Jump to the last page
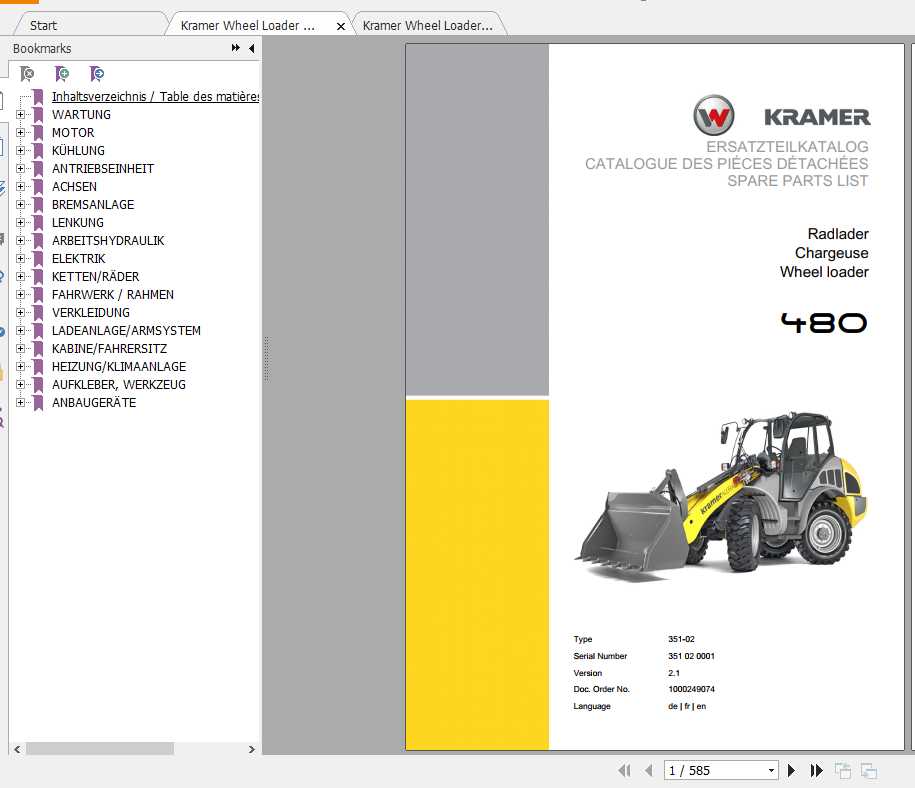 (816, 770)
